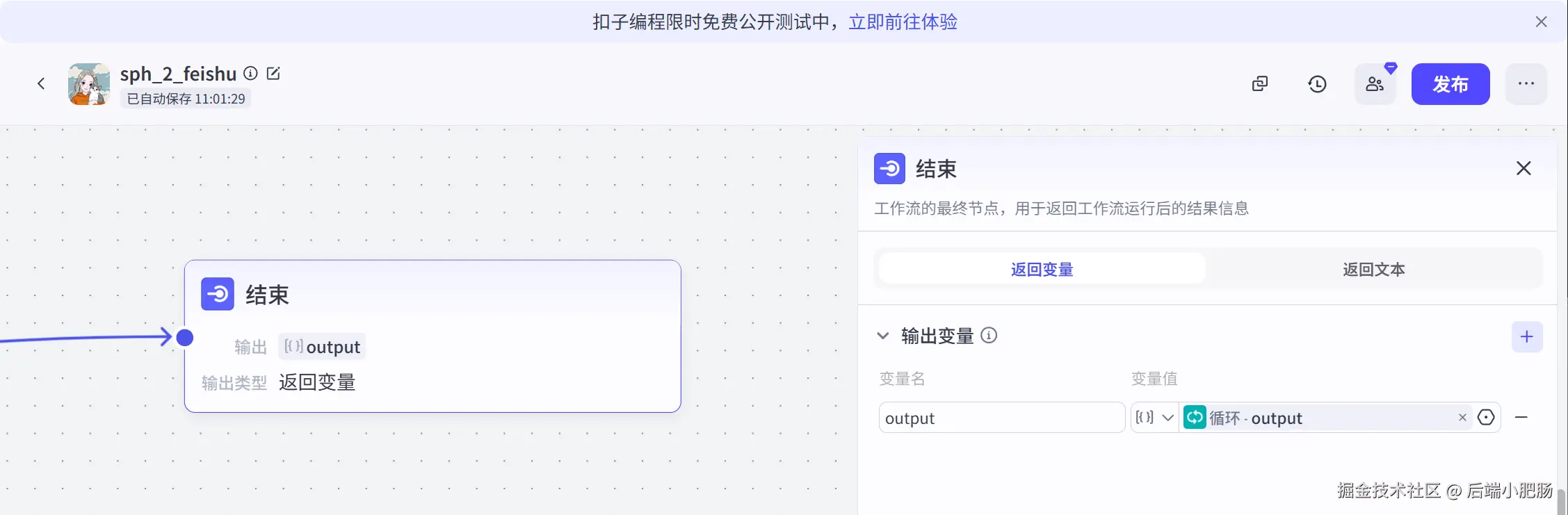Click the info icon next to 输出变量
This screenshot has height=515, width=1568.
[x=989, y=336]
